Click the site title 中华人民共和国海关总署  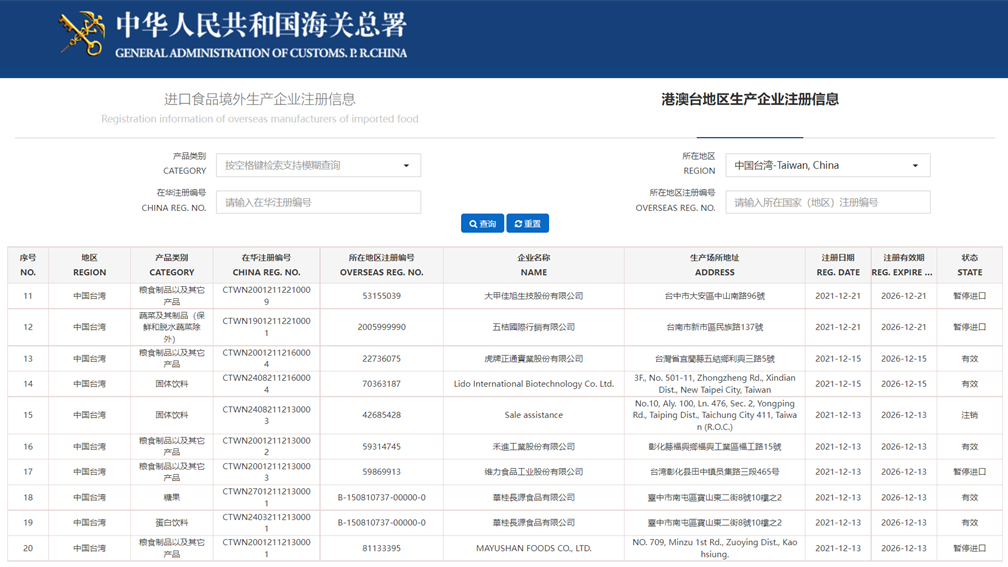click(x=261, y=25)
